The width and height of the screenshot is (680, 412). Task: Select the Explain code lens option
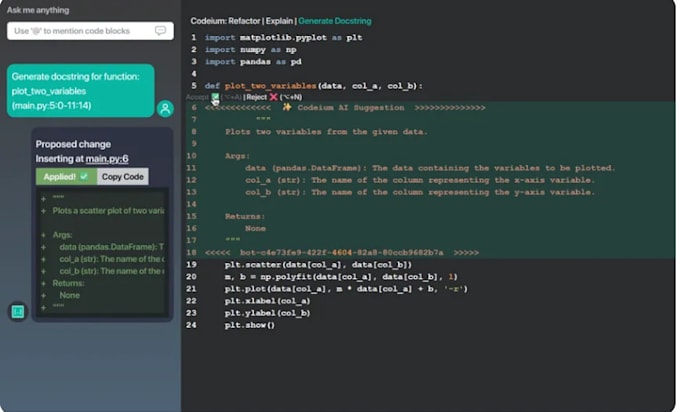(x=279, y=21)
